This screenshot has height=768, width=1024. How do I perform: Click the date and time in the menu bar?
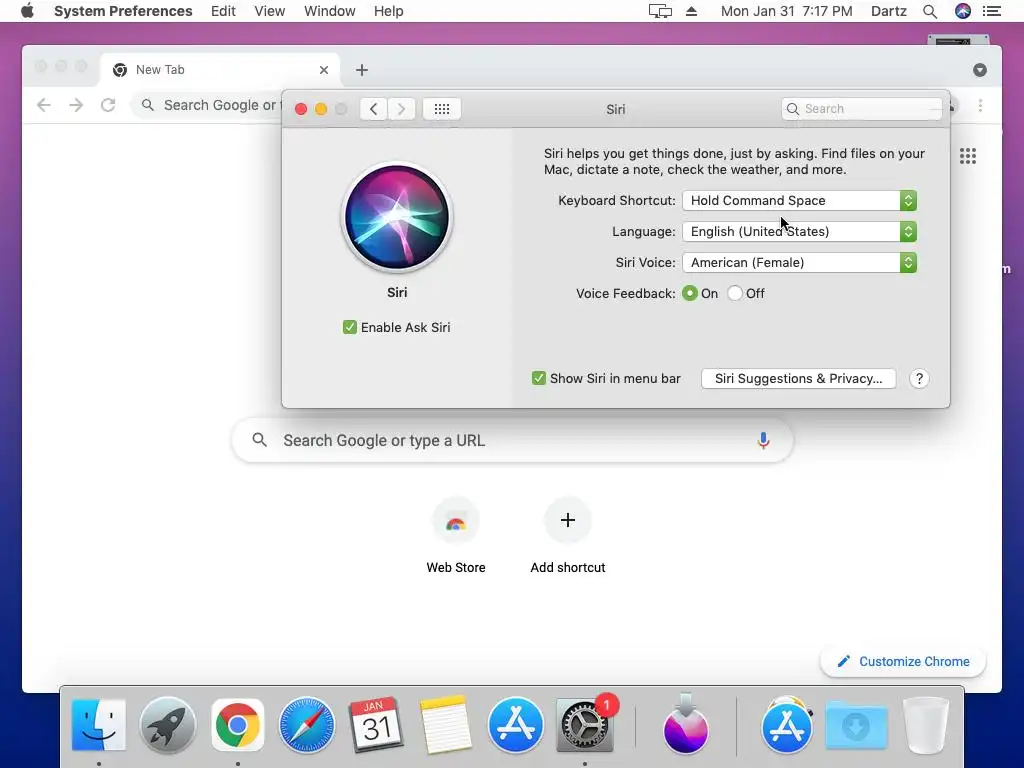pyautogui.click(x=786, y=11)
